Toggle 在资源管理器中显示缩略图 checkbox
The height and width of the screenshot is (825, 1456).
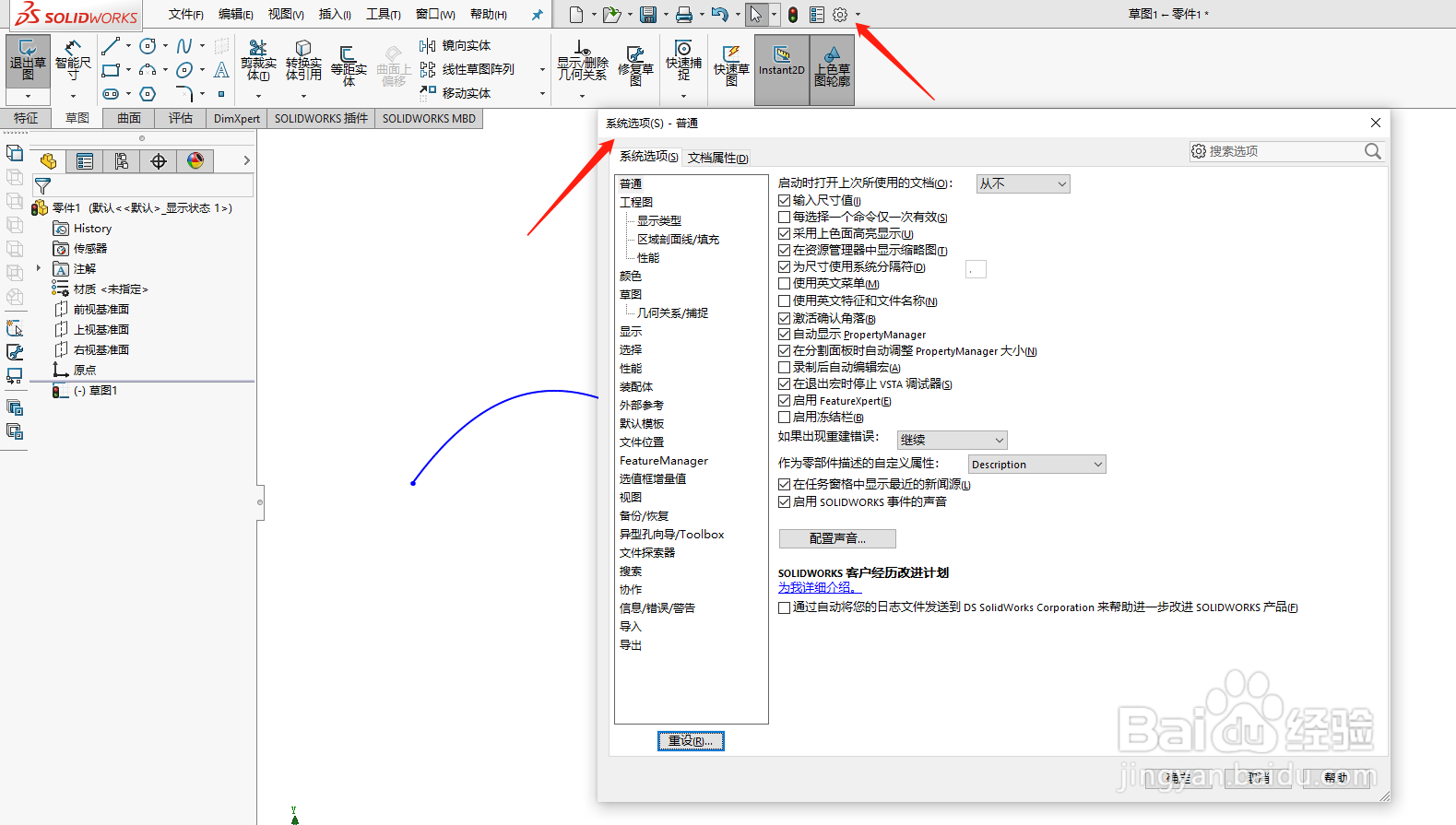[784, 250]
